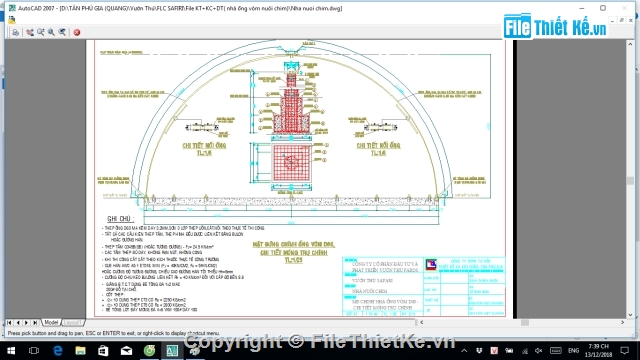This screenshot has width=640, height=360.
Task: Restore down the inner drawing window
Action: (622, 20)
